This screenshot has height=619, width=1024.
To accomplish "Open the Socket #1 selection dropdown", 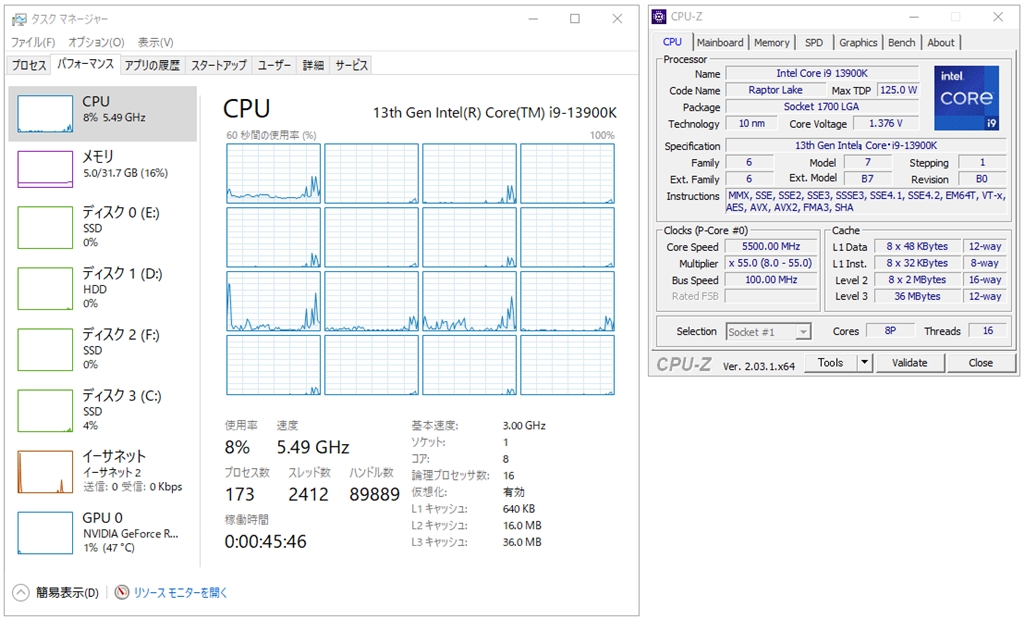I will point(769,332).
